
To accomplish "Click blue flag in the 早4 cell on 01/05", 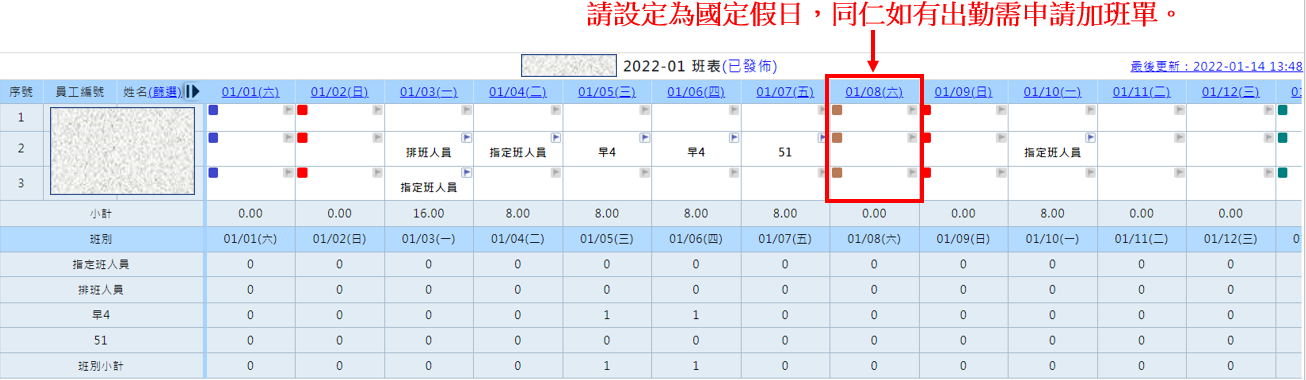I will pyautogui.click(x=645, y=137).
